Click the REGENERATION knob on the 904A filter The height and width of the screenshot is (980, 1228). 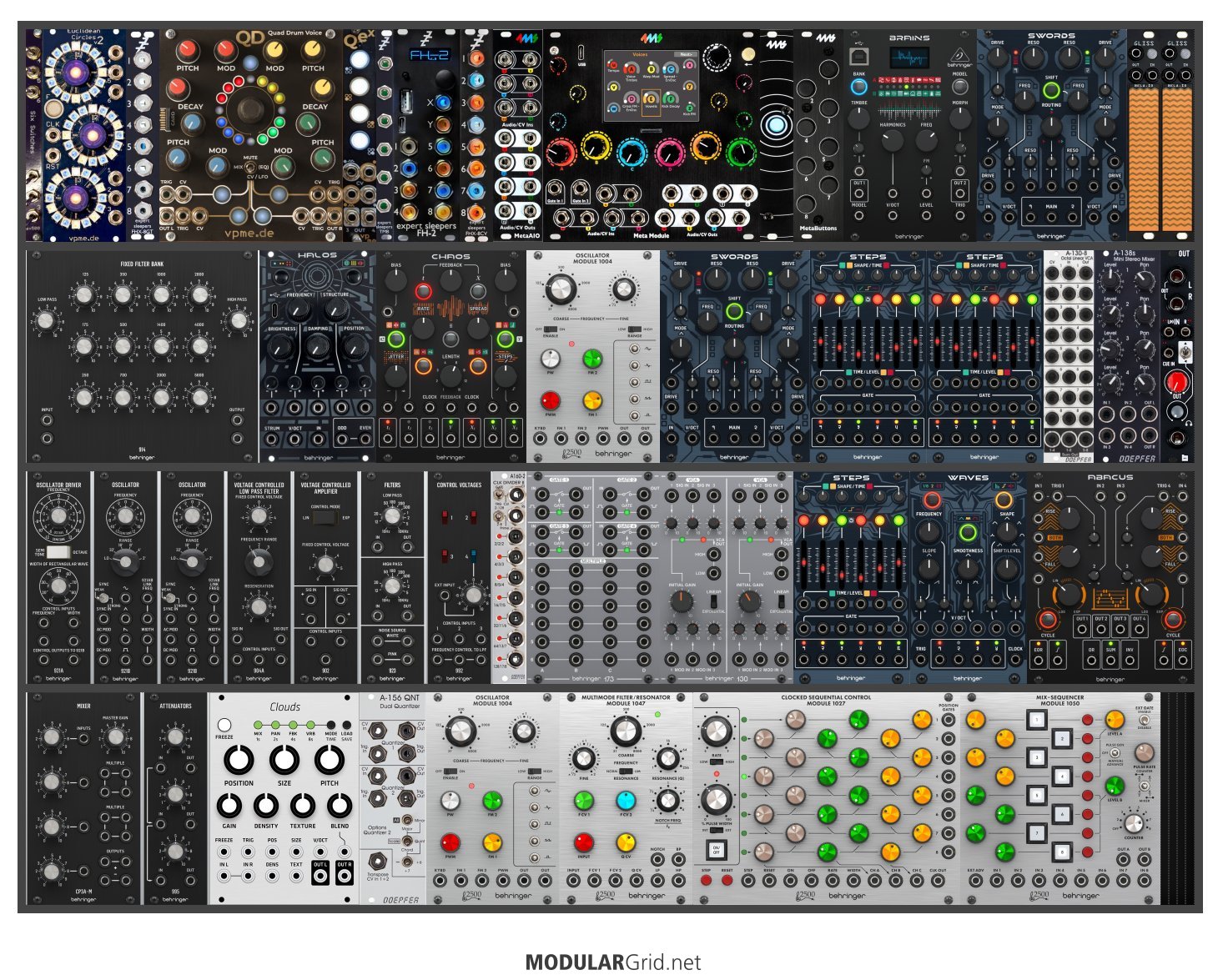pos(259,606)
